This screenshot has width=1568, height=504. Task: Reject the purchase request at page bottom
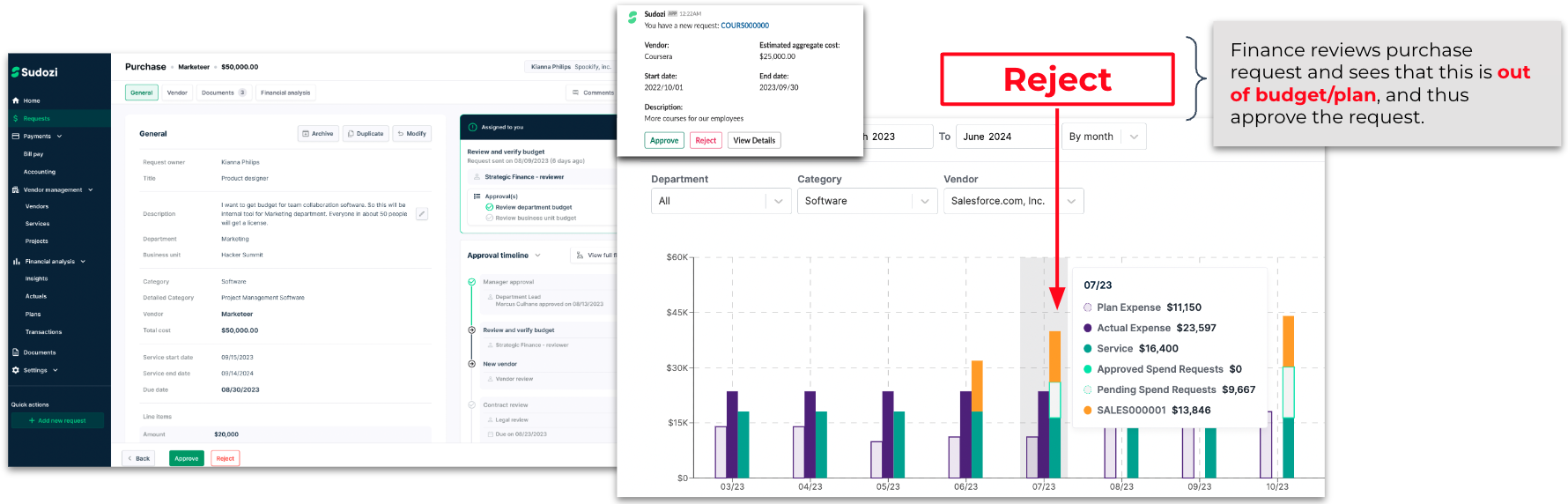coord(226,458)
